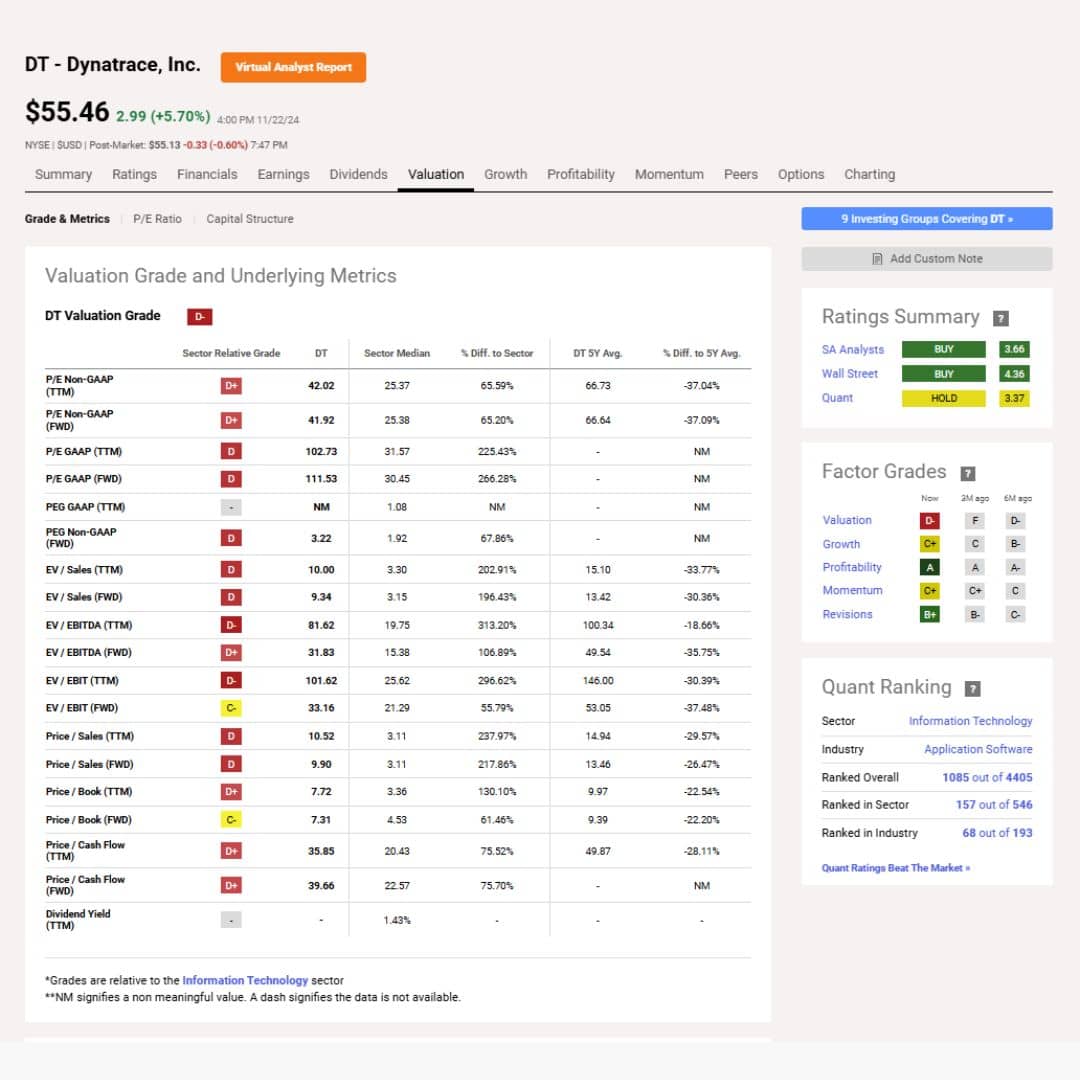1080x1080 pixels.
Task: Click the D+ grade badge for P/E Non-GAAP (TTM)
Action: [231, 386]
